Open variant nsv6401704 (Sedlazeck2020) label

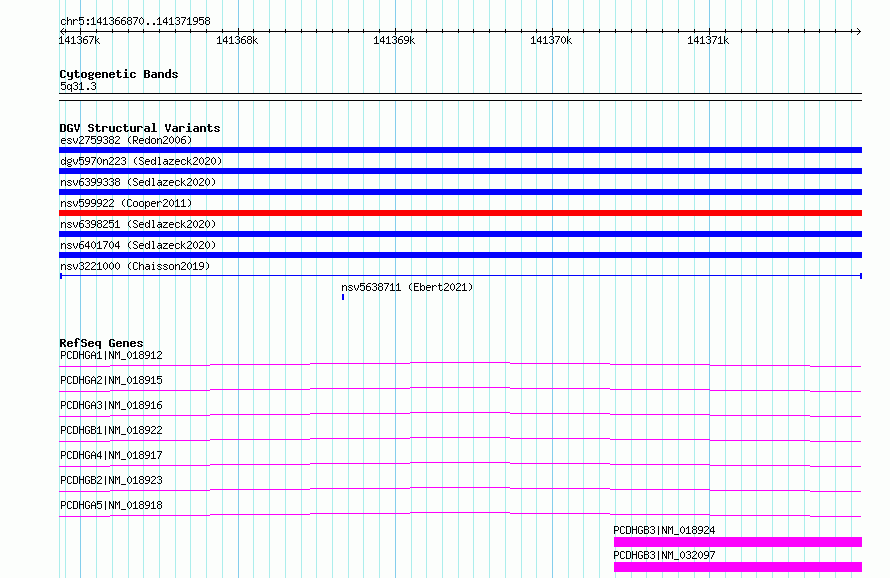coord(138,245)
